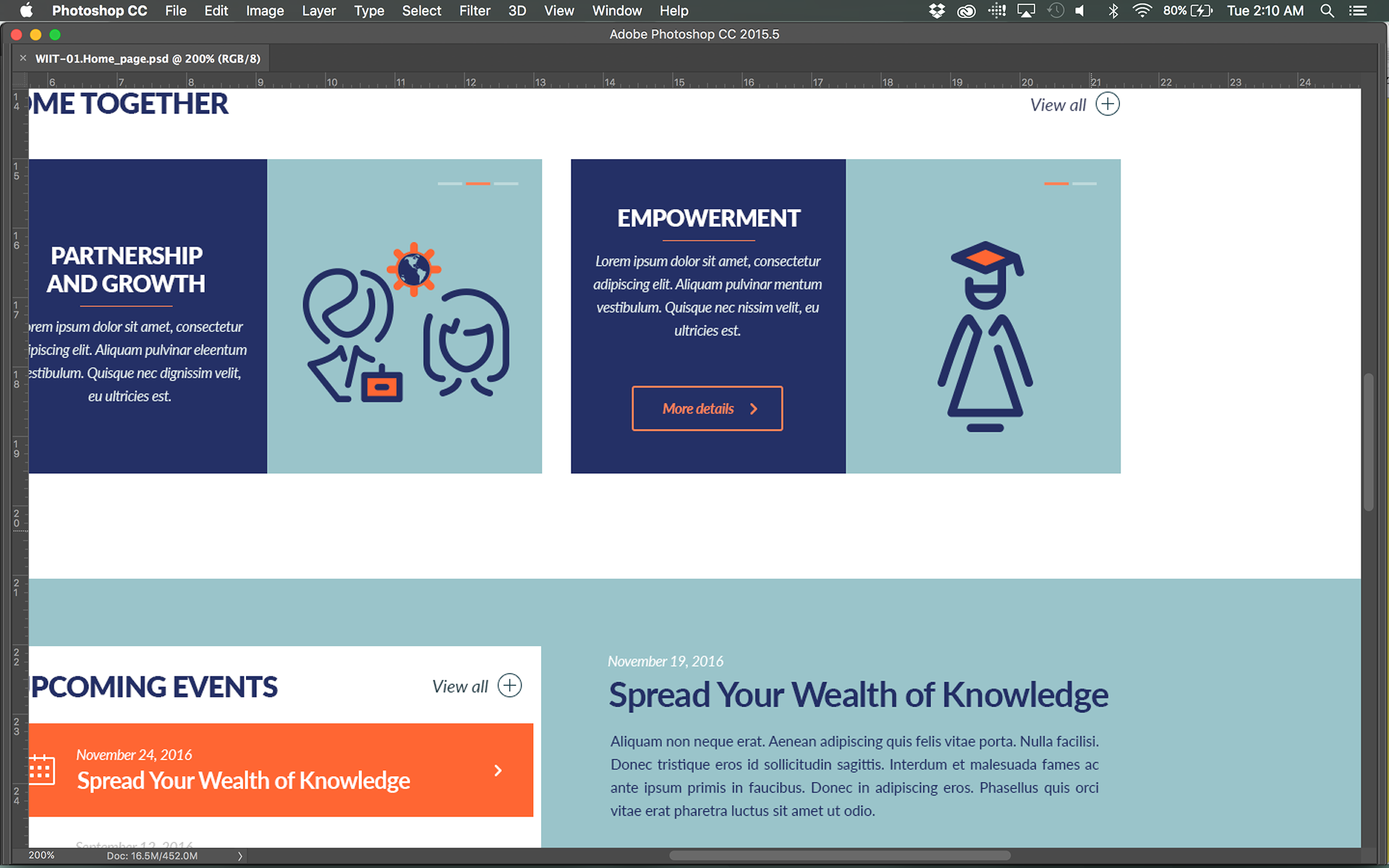Click the chevron arrow on orange event banner
The image size is (1389, 868).
498,770
